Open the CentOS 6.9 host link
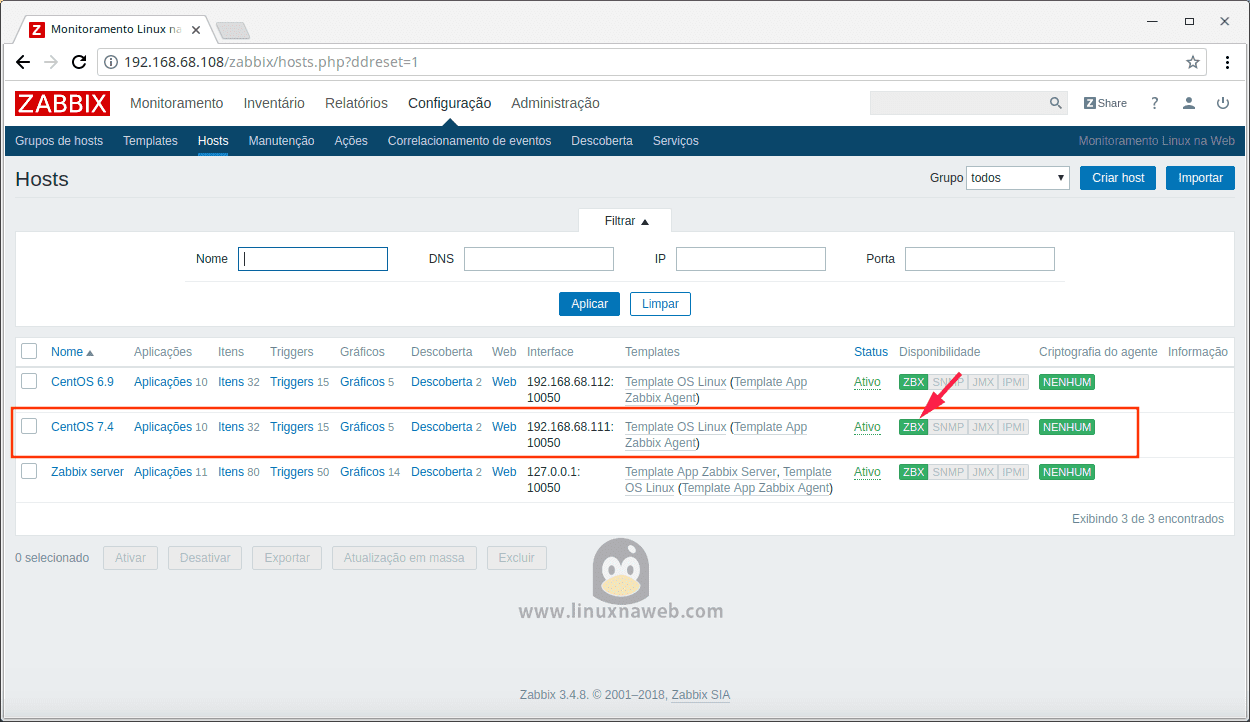Screen dimensions: 1250x722 tap(82, 382)
